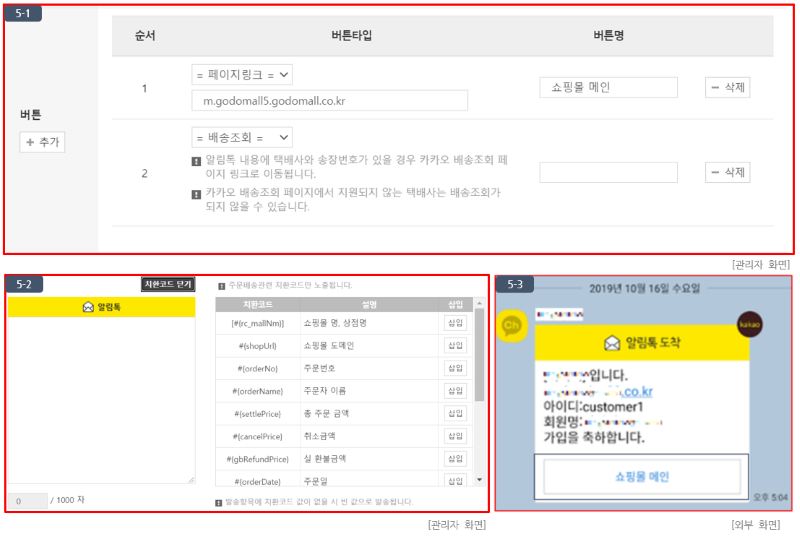Click inside the 알림톡 message text area

tap(101, 400)
